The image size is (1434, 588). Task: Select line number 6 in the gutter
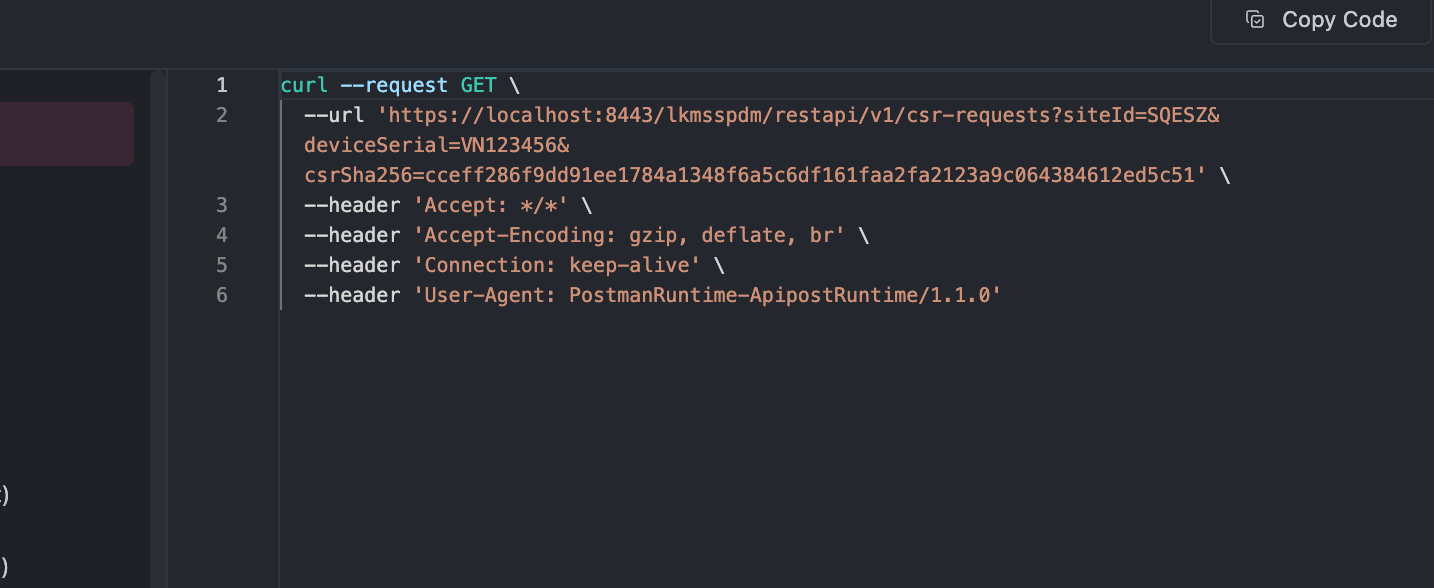(222, 295)
